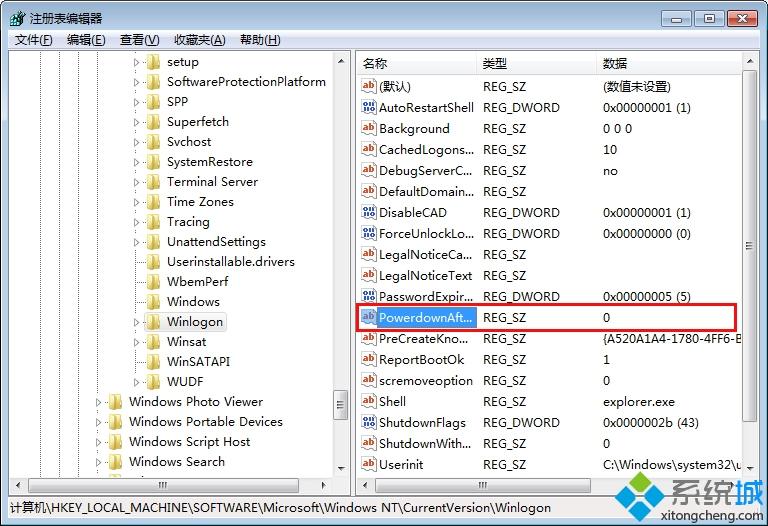768x526 pixels.
Task: Click the folder icon of Winlogon key
Action: coord(153,322)
